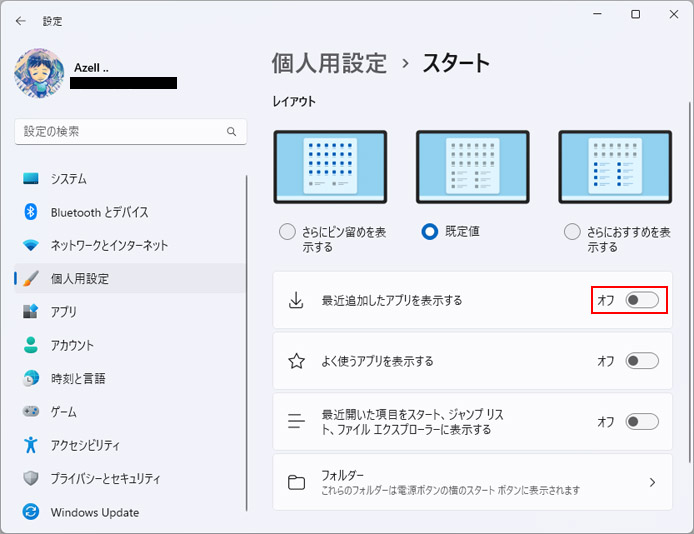Click the 設定の検索 input field

point(131,131)
